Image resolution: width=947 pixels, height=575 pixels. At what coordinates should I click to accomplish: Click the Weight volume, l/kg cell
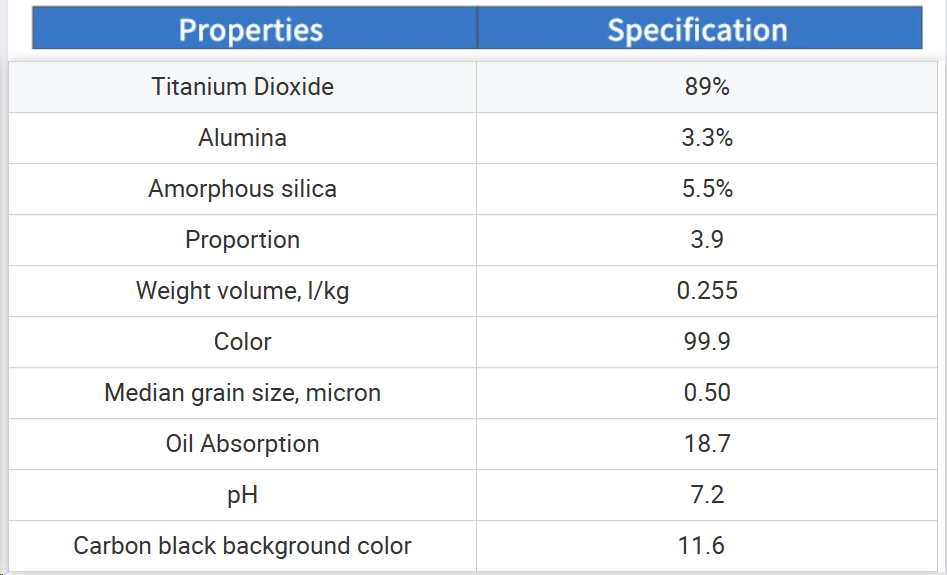point(242,291)
